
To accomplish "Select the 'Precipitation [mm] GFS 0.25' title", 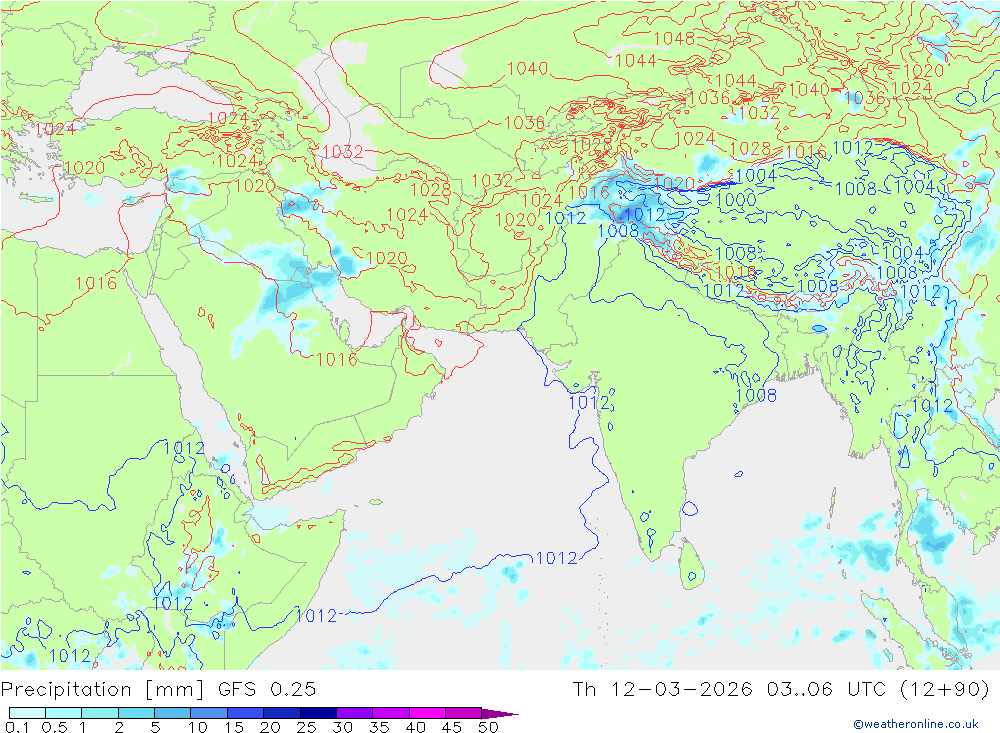I will [158, 690].
